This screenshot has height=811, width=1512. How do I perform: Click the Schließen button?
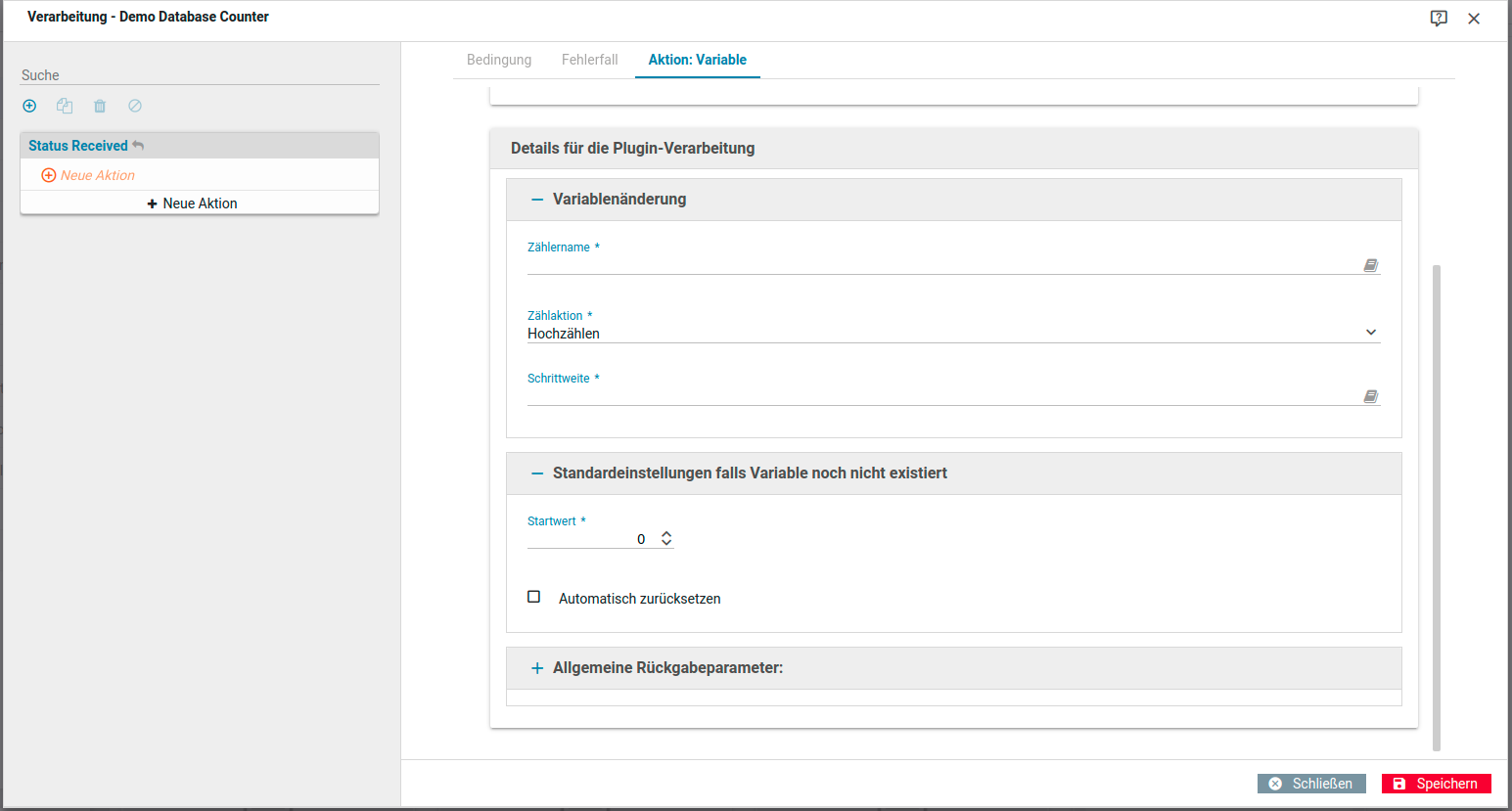(x=1311, y=784)
